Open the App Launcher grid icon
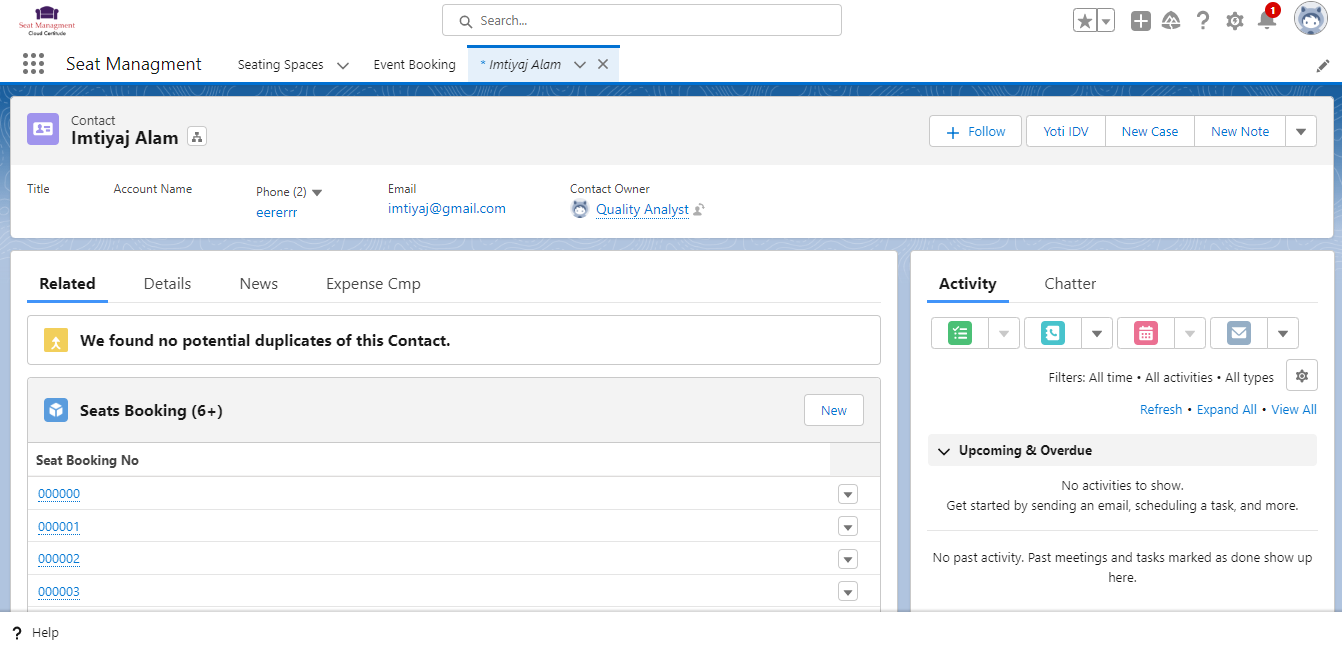The image size is (1342, 649). coord(33,64)
